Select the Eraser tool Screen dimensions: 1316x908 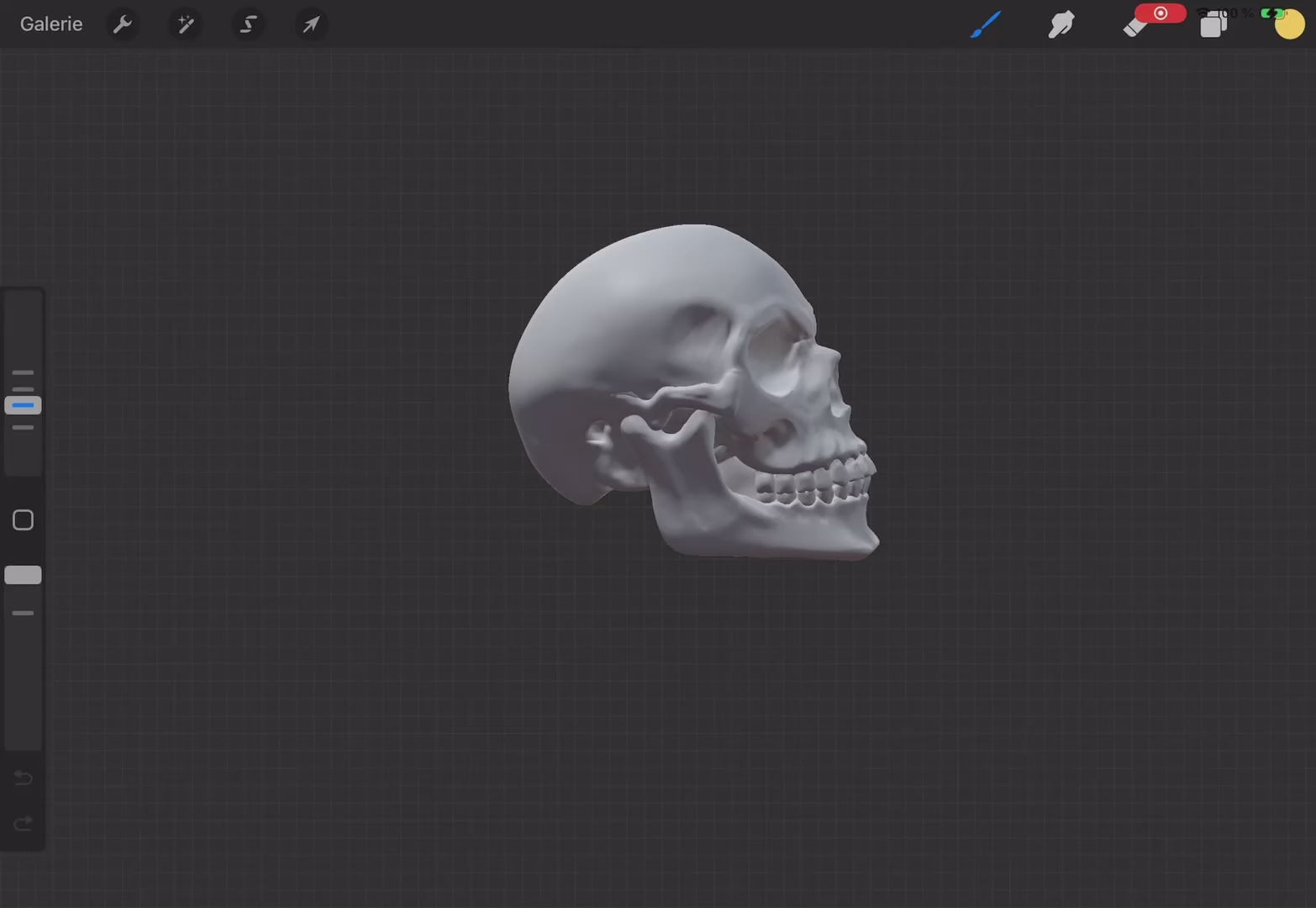[x=1135, y=27]
